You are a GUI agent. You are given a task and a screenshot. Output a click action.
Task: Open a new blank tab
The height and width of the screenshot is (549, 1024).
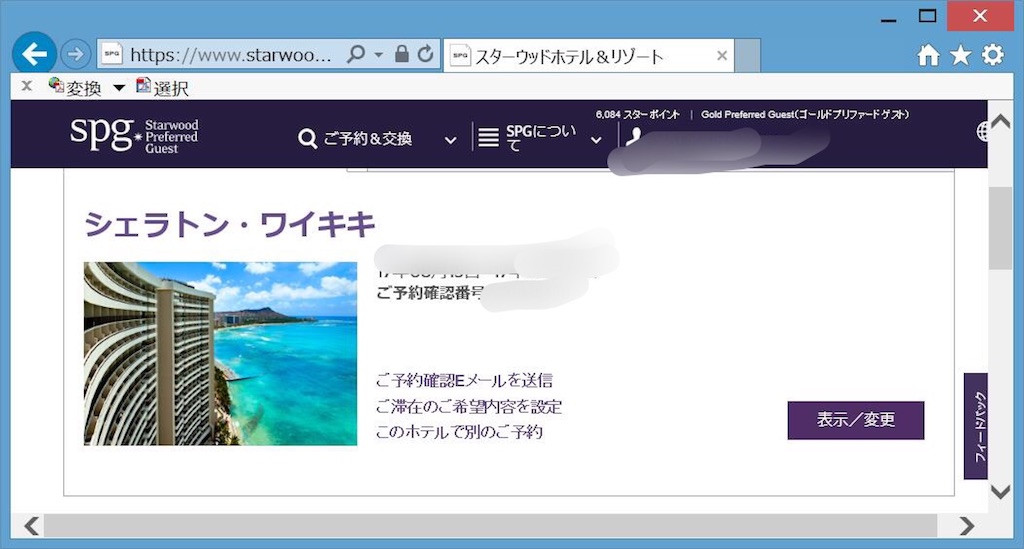747,55
